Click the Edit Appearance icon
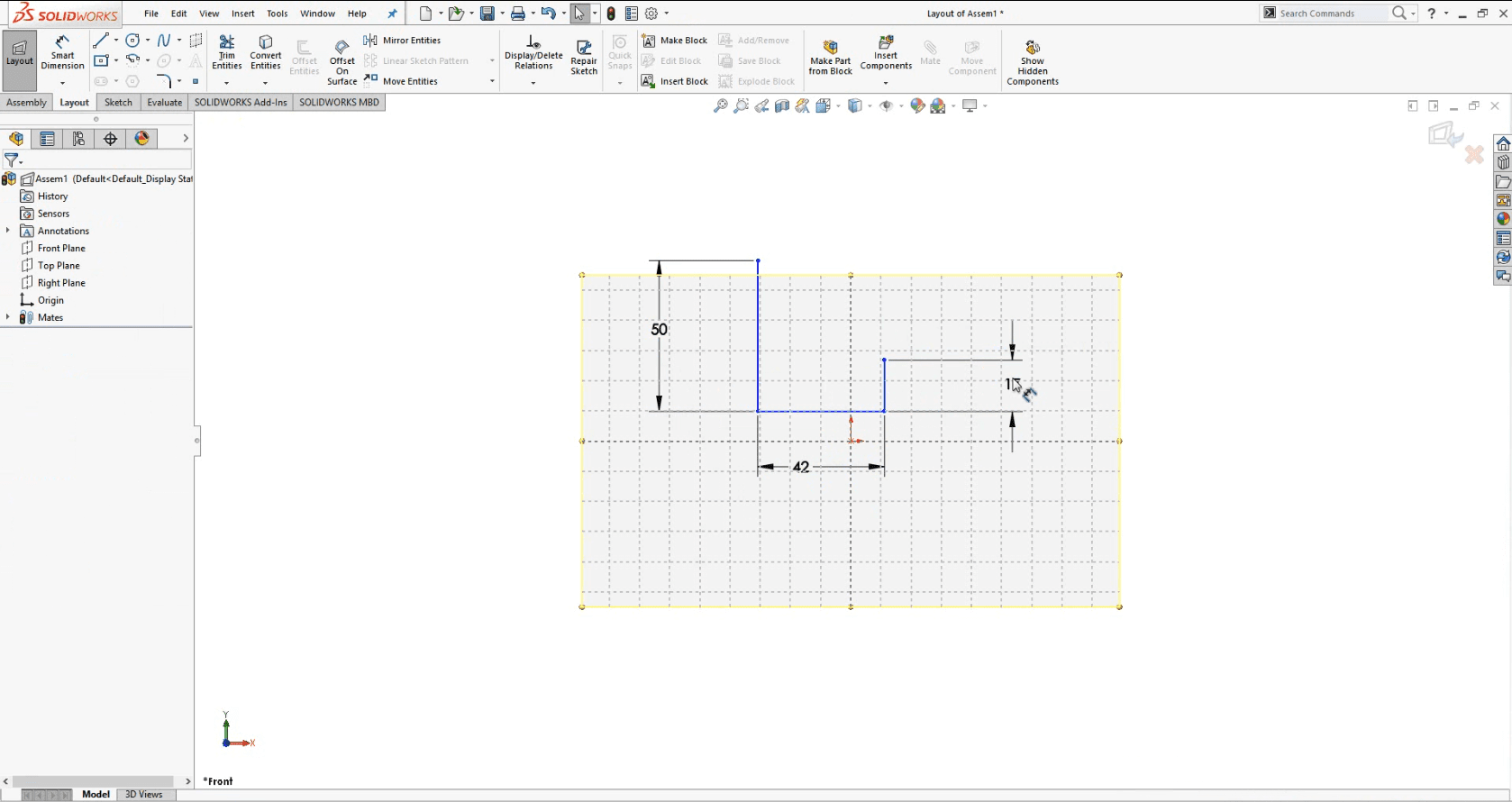This screenshot has height=802, width=1512. [x=917, y=106]
